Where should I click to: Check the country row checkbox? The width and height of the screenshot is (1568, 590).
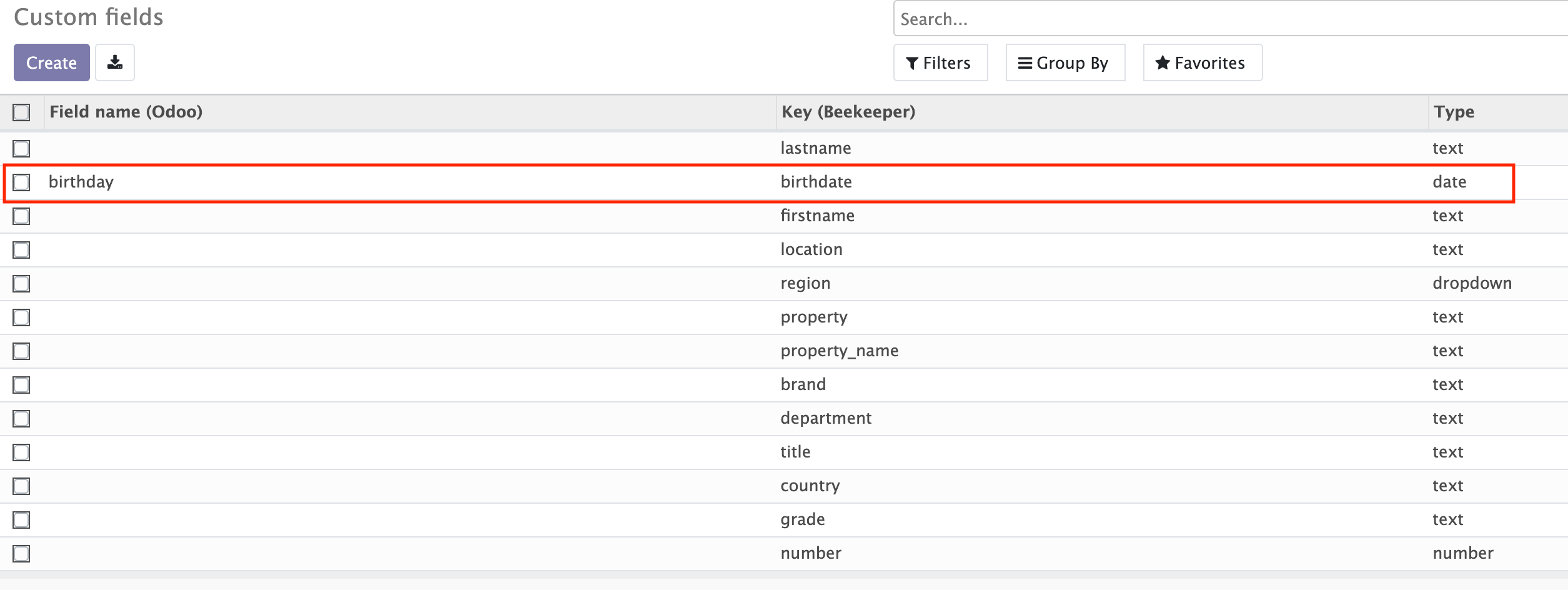(x=21, y=486)
